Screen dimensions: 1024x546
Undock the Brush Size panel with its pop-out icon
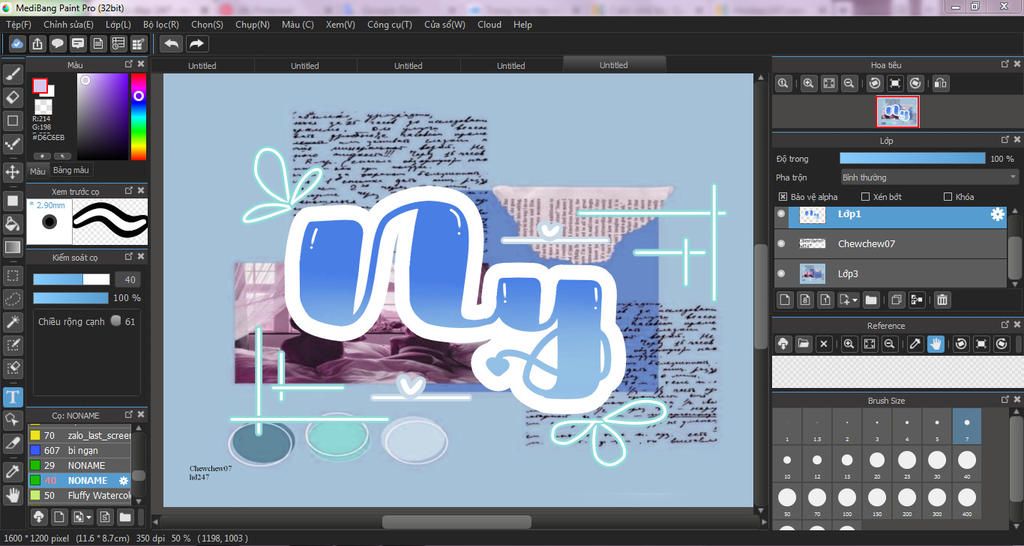tap(1005, 399)
